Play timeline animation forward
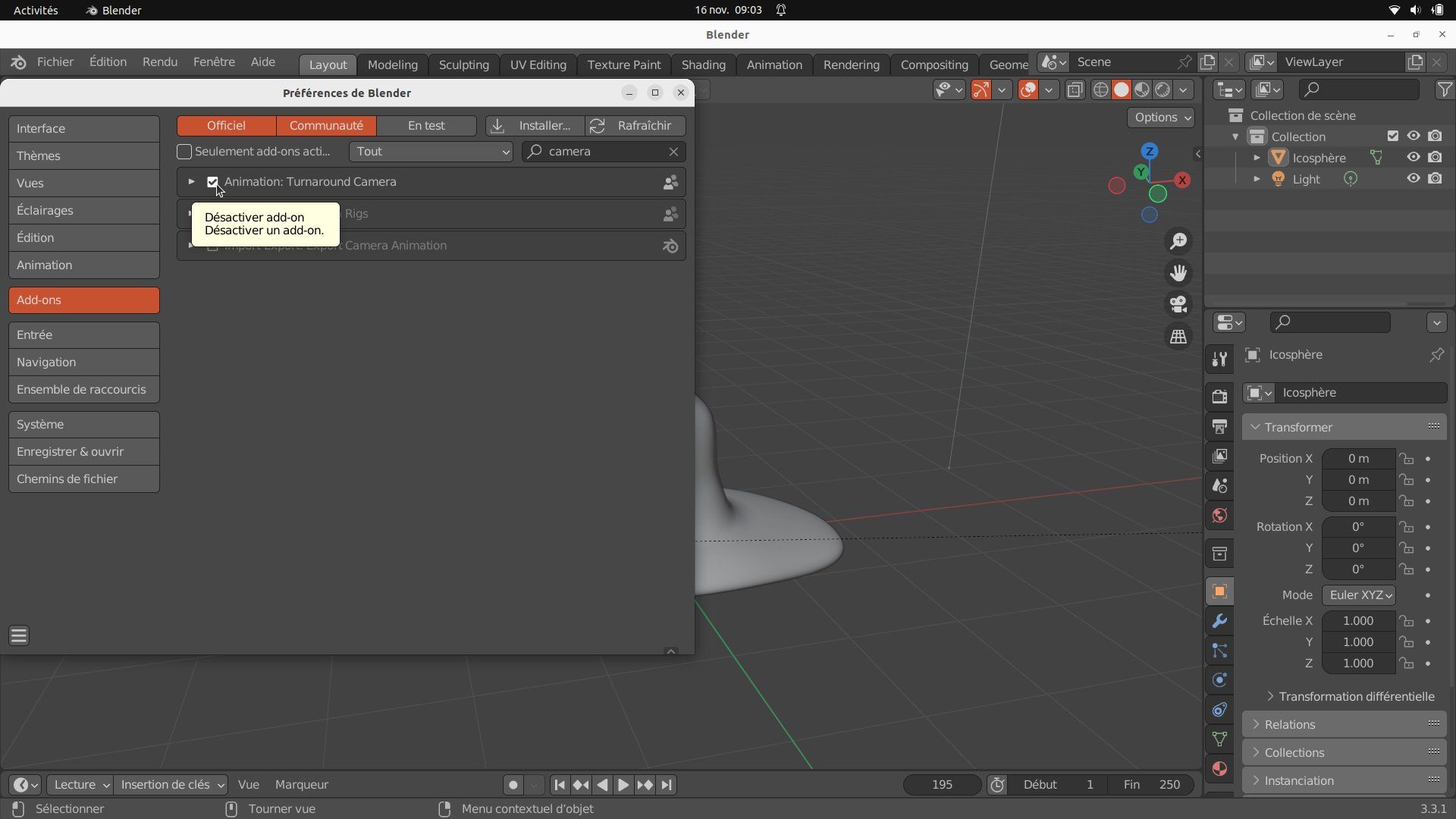The image size is (1456, 819). click(623, 785)
